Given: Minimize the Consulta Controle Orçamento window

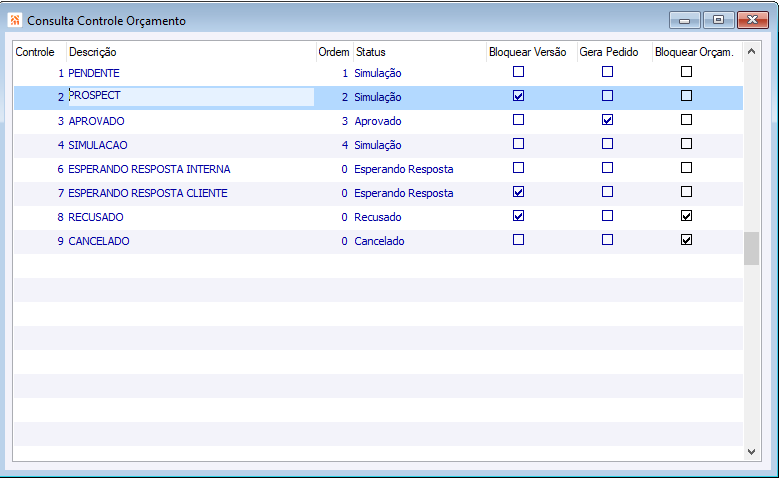Looking at the screenshot, I should [x=685, y=20].
